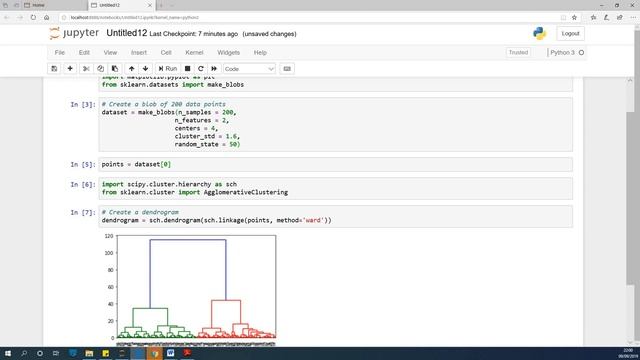This screenshot has height=360, width=640.
Task: Click the Python logo icon
Action: point(539,33)
